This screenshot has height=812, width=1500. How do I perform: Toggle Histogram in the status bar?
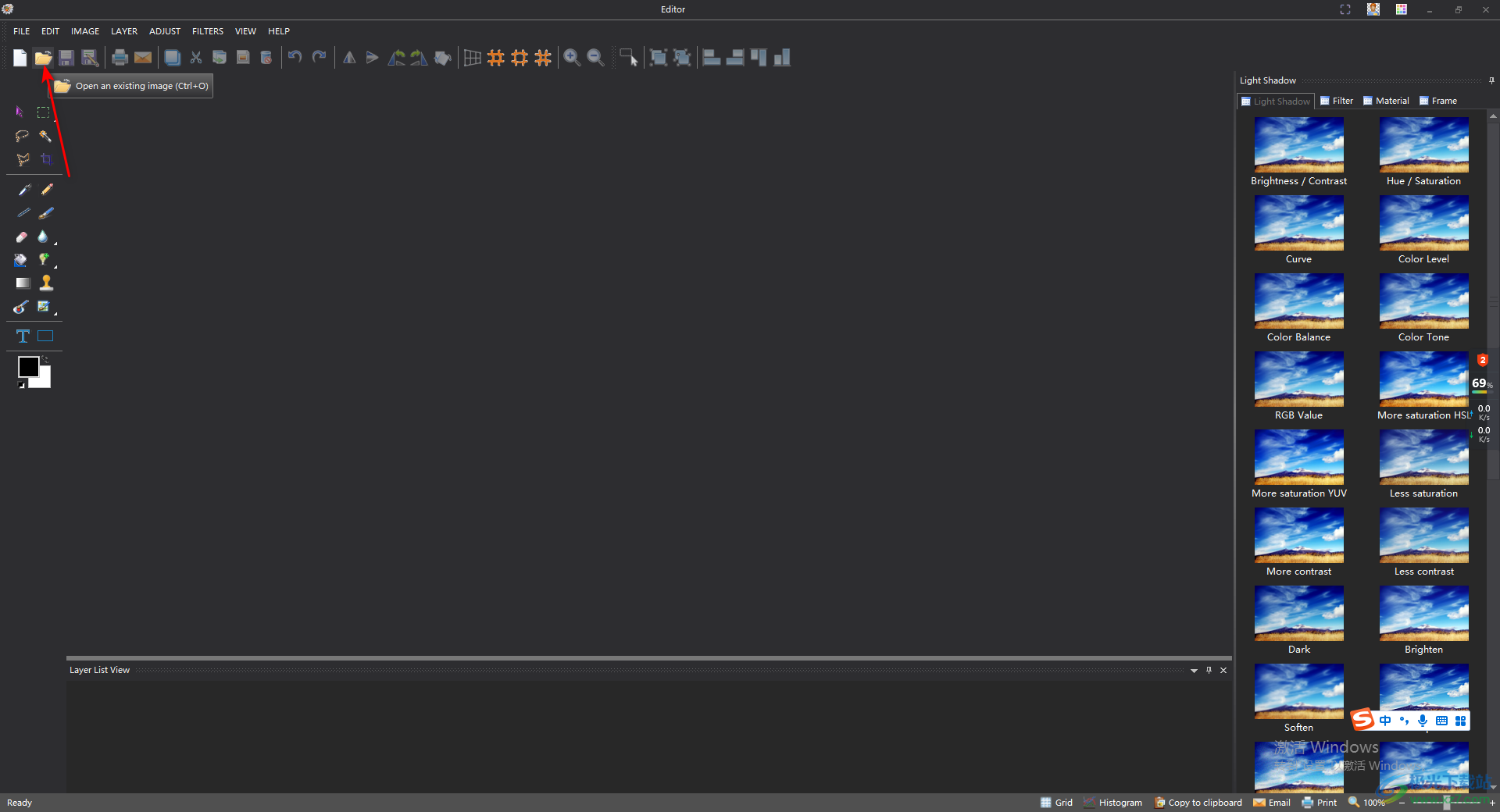[x=1113, y=803]
